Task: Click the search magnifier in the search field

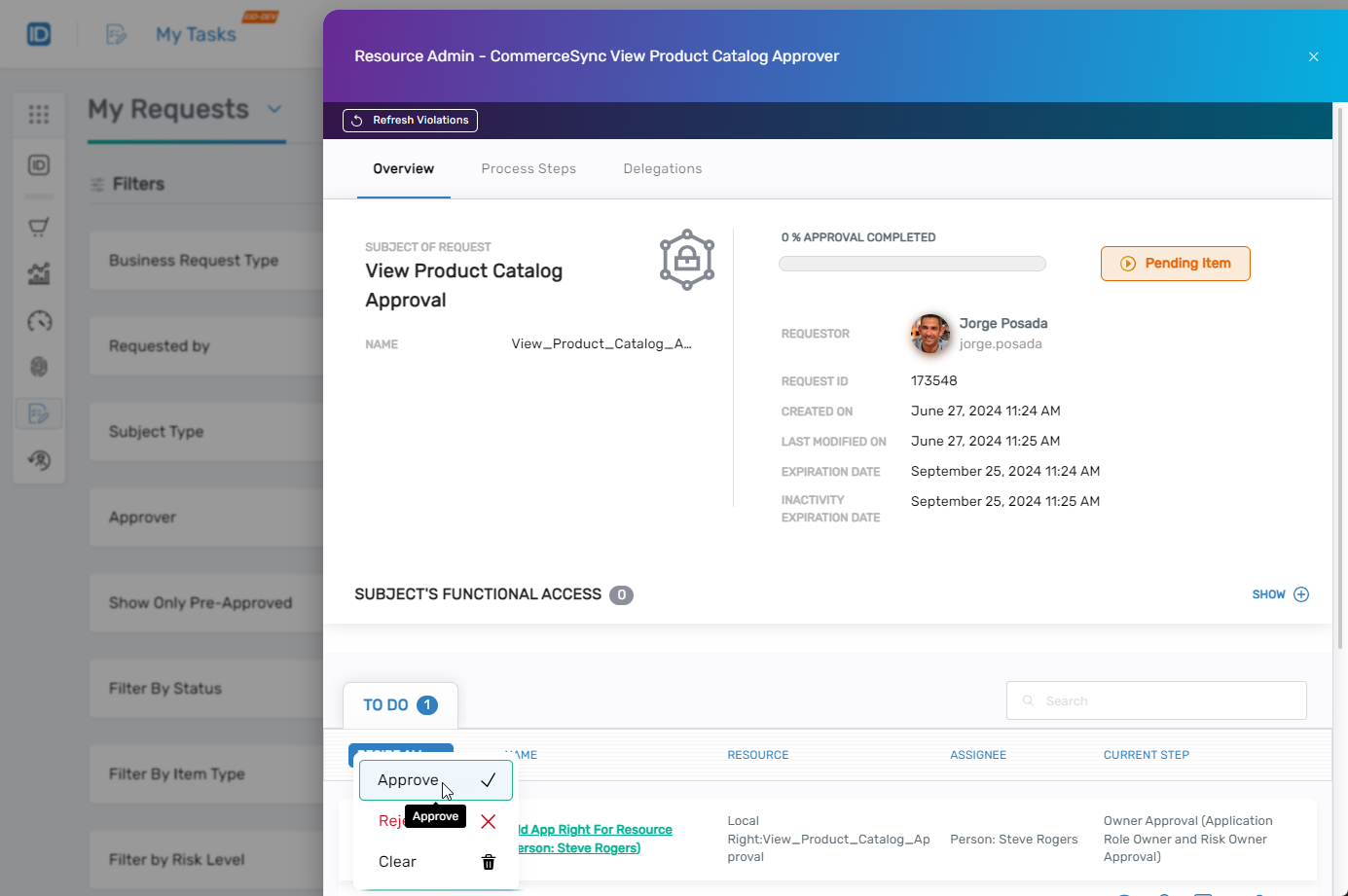Action: [1029, 700]
